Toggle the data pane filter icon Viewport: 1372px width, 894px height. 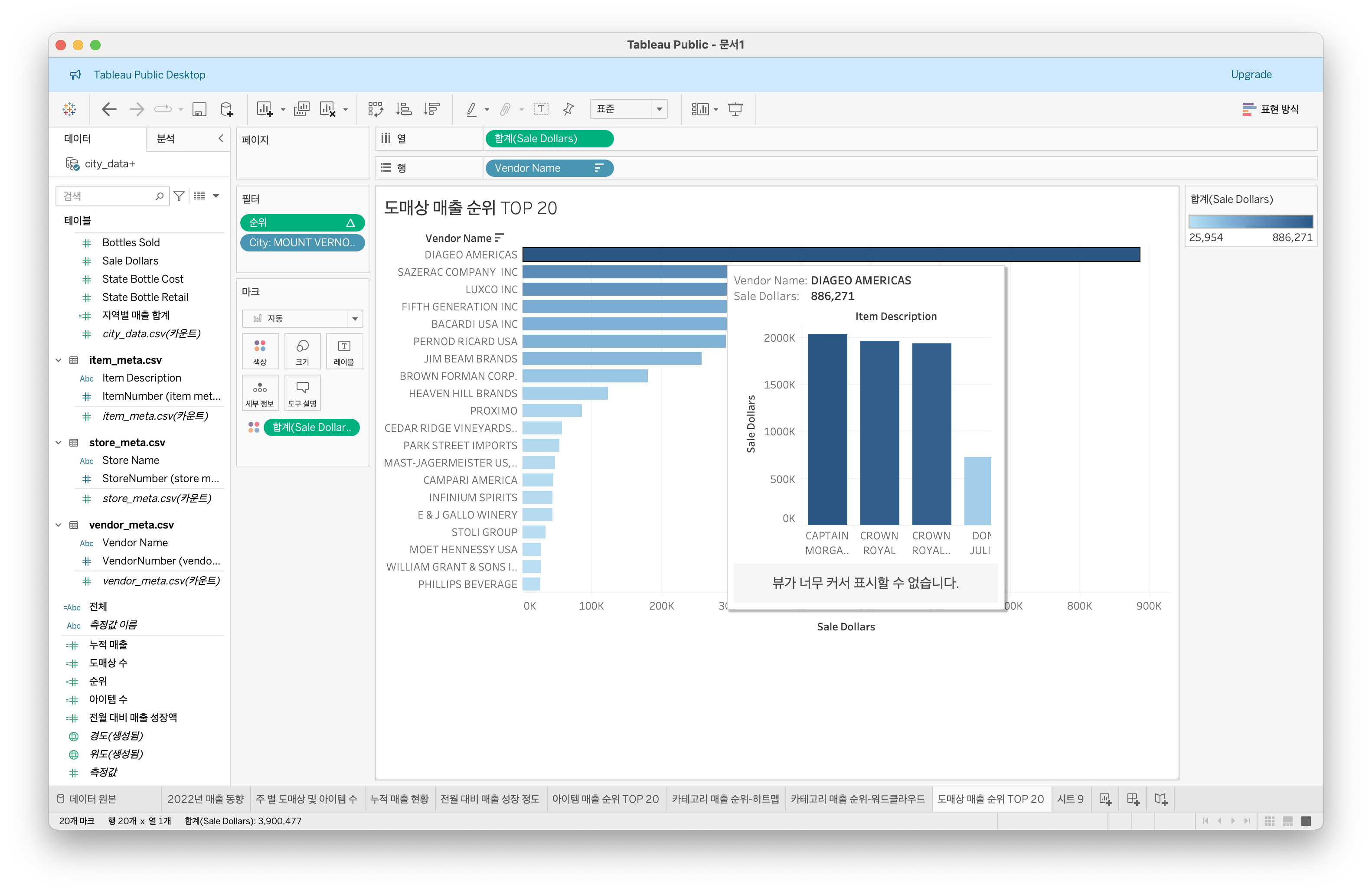pos(179,196)
